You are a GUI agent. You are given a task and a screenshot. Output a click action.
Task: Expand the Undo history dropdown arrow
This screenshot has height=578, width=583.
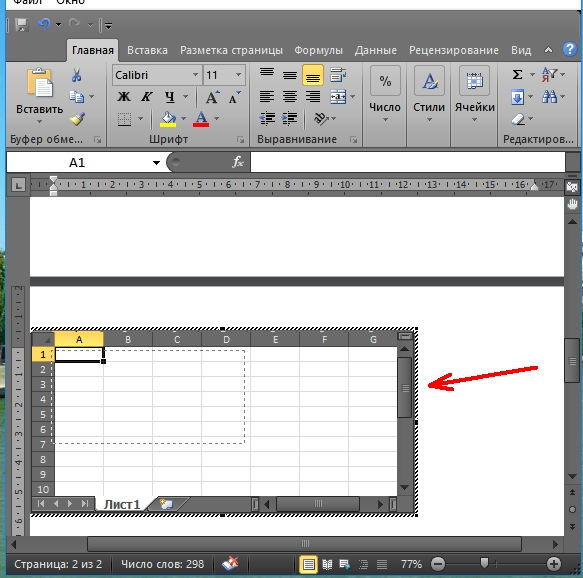[x=59, y=25]
